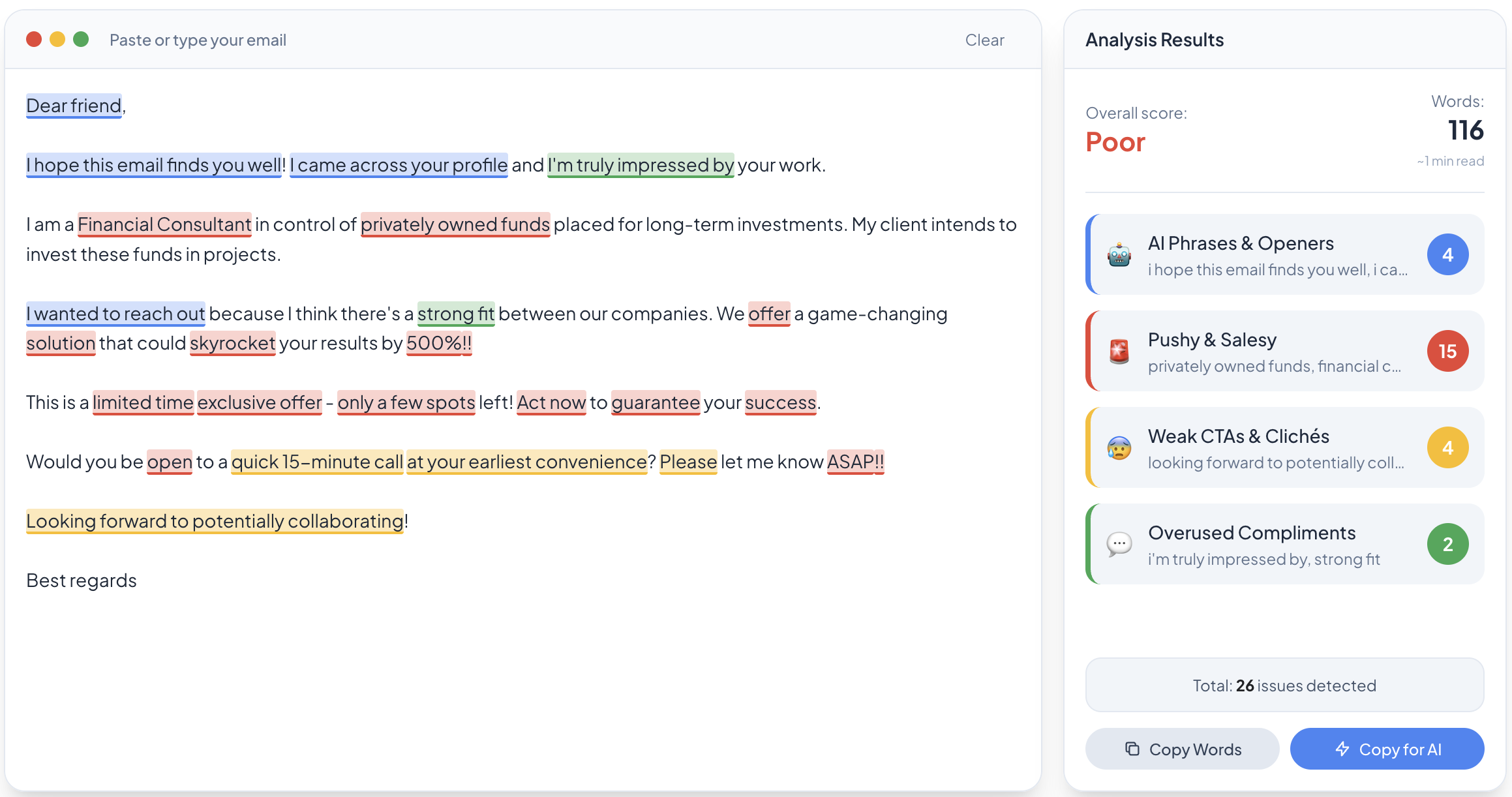Click the anxious face icon on Weak CTAs card

(x=1119, y=447)
